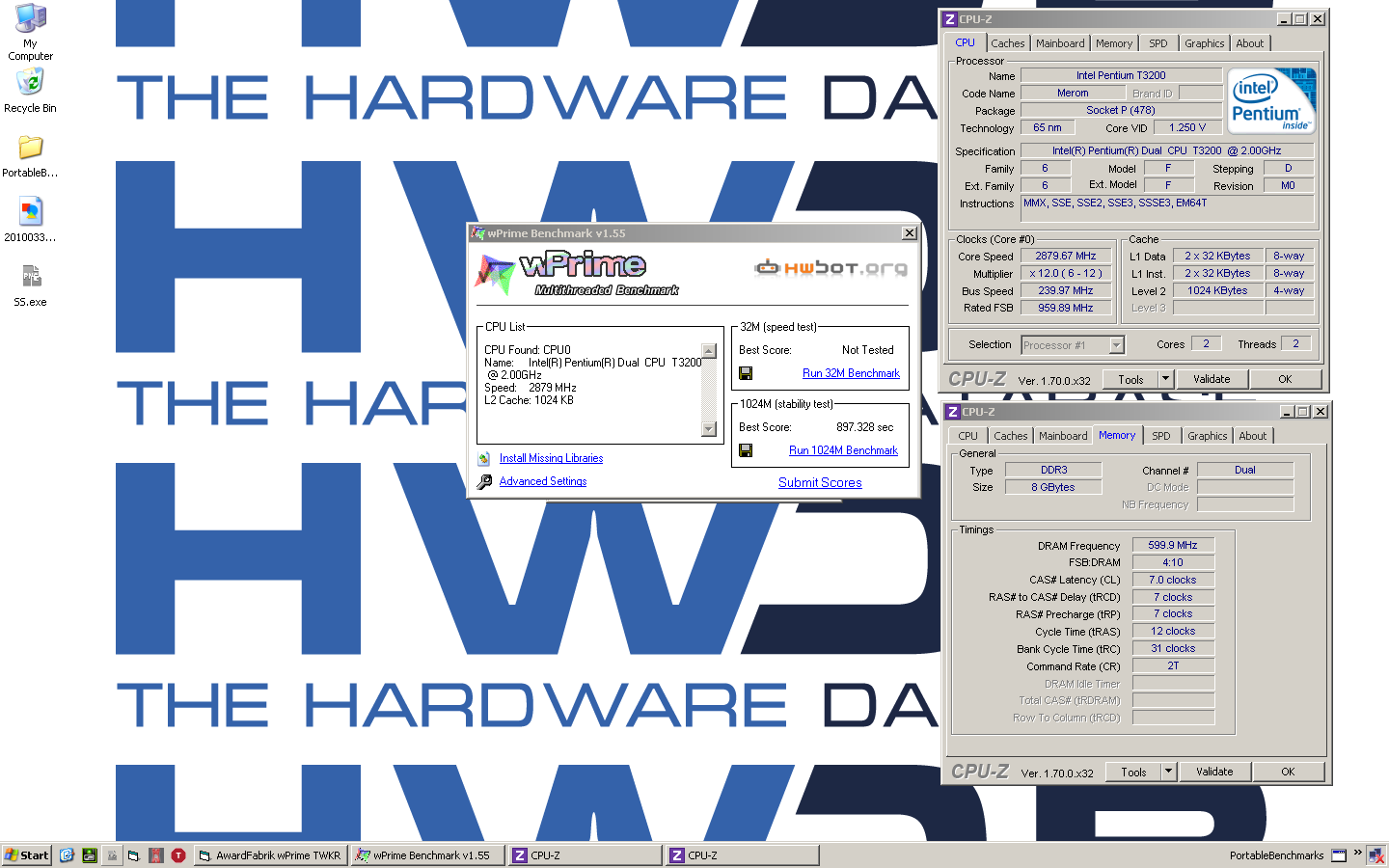1389x868 pixels.
Task: Click the red figure quick launch icon
Action: click(155, 855)
